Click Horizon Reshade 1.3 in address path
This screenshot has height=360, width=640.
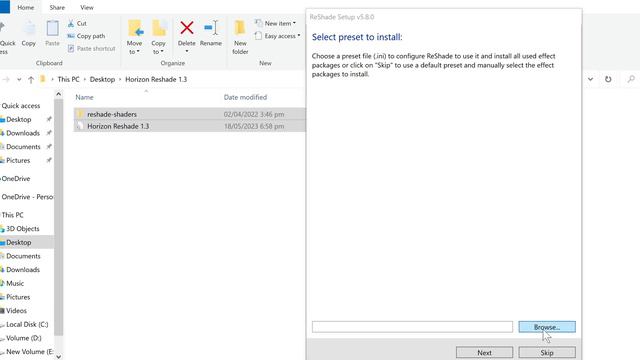click(156, 79)
